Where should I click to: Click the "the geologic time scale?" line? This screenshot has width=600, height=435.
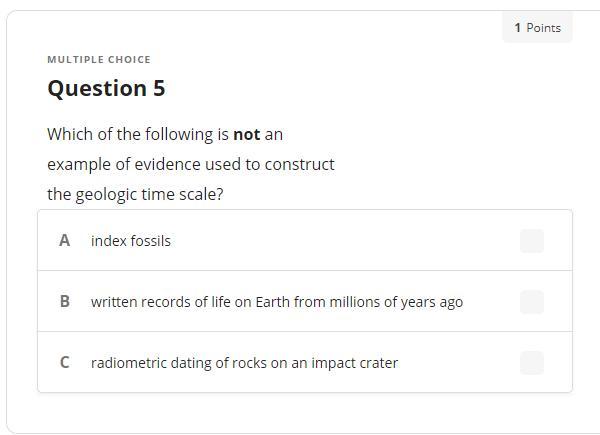(x=135, y=194)
